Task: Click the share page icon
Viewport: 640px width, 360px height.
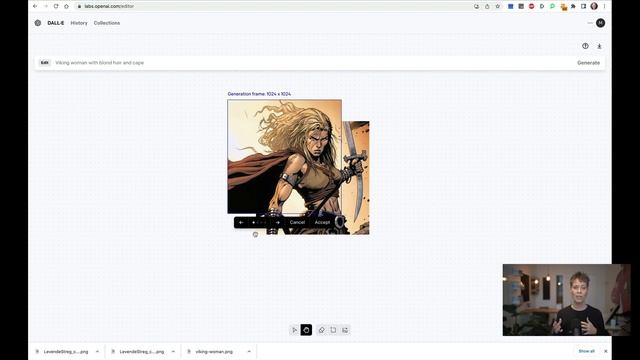Action: click(487, 6)
